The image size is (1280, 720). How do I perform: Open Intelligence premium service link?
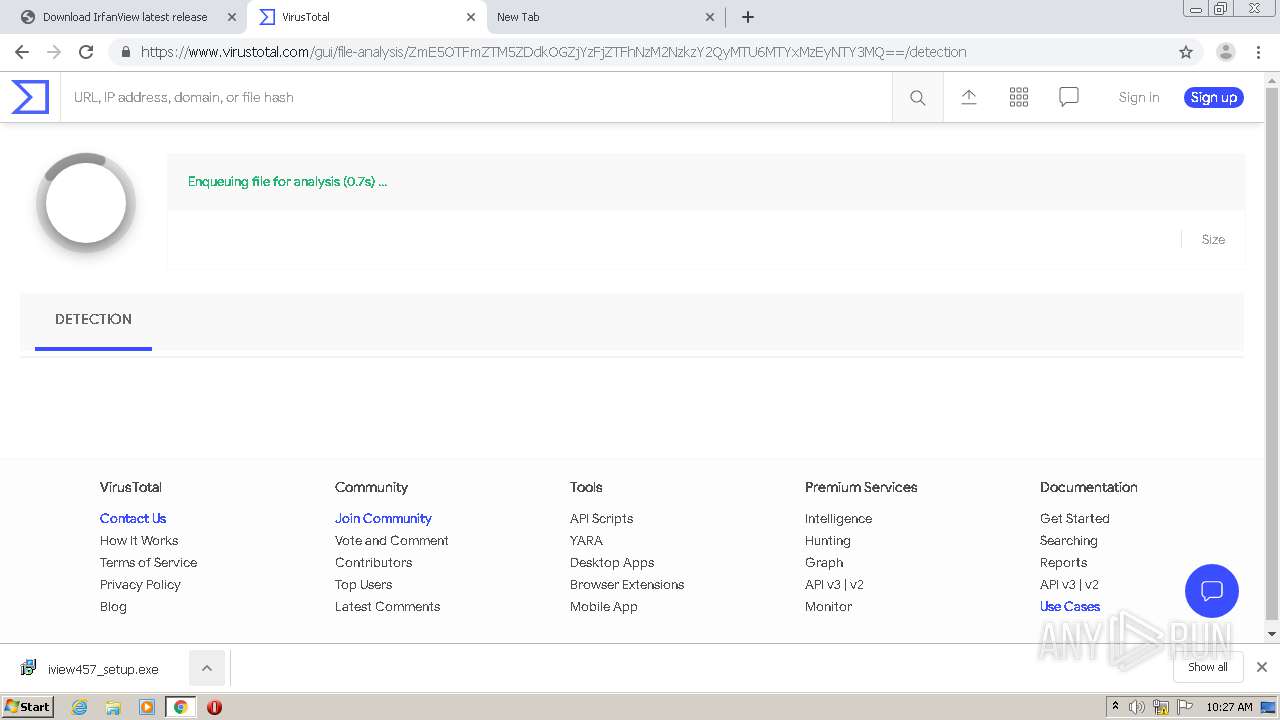(x=838, y=518)
